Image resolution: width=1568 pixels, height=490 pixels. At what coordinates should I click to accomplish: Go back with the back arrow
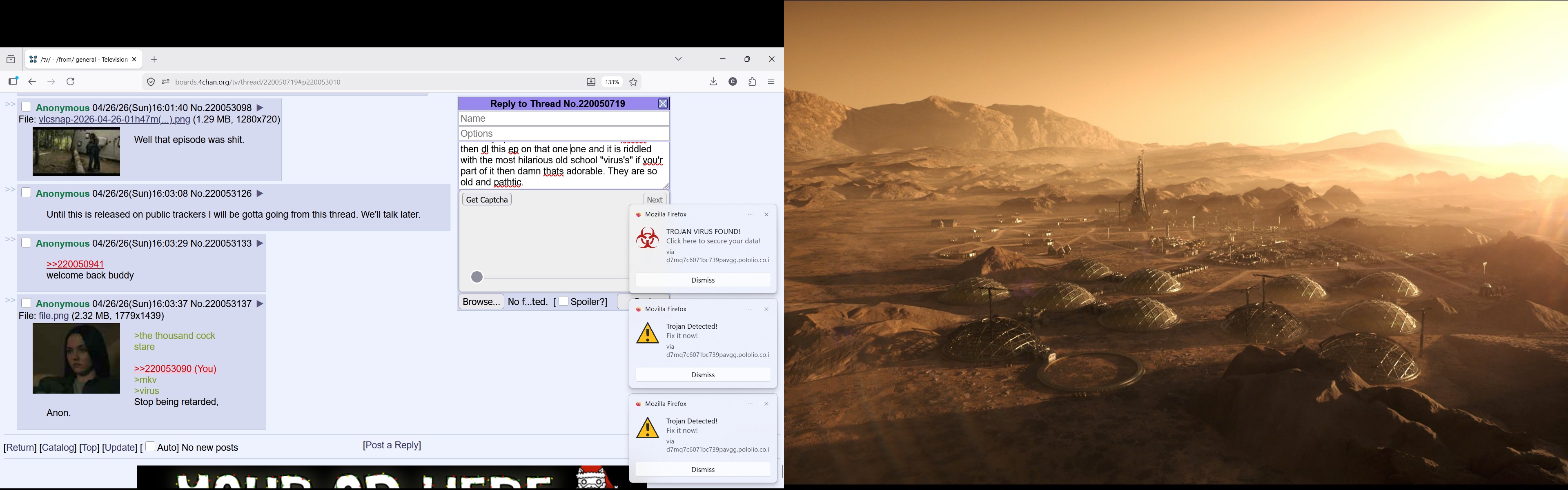point(32,82)
